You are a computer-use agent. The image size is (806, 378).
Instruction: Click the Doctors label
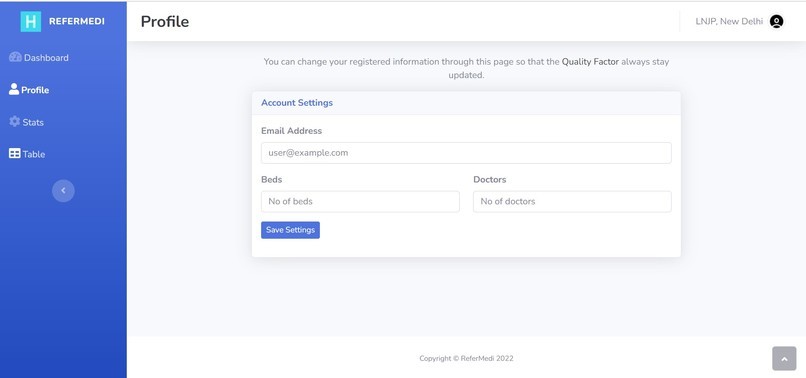[x=490, y=179]
